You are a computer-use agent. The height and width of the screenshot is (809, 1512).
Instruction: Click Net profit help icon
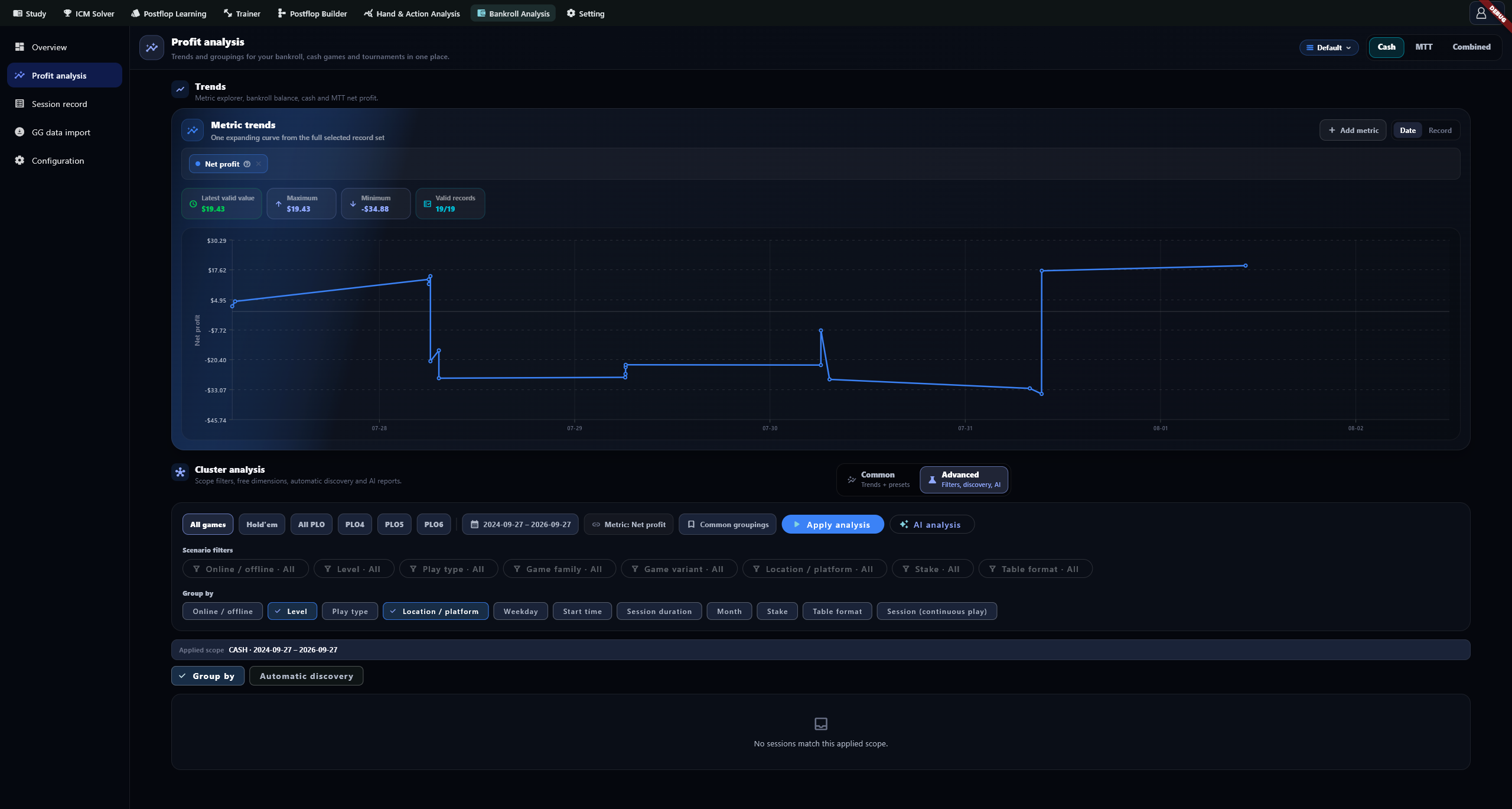(247, 164)
